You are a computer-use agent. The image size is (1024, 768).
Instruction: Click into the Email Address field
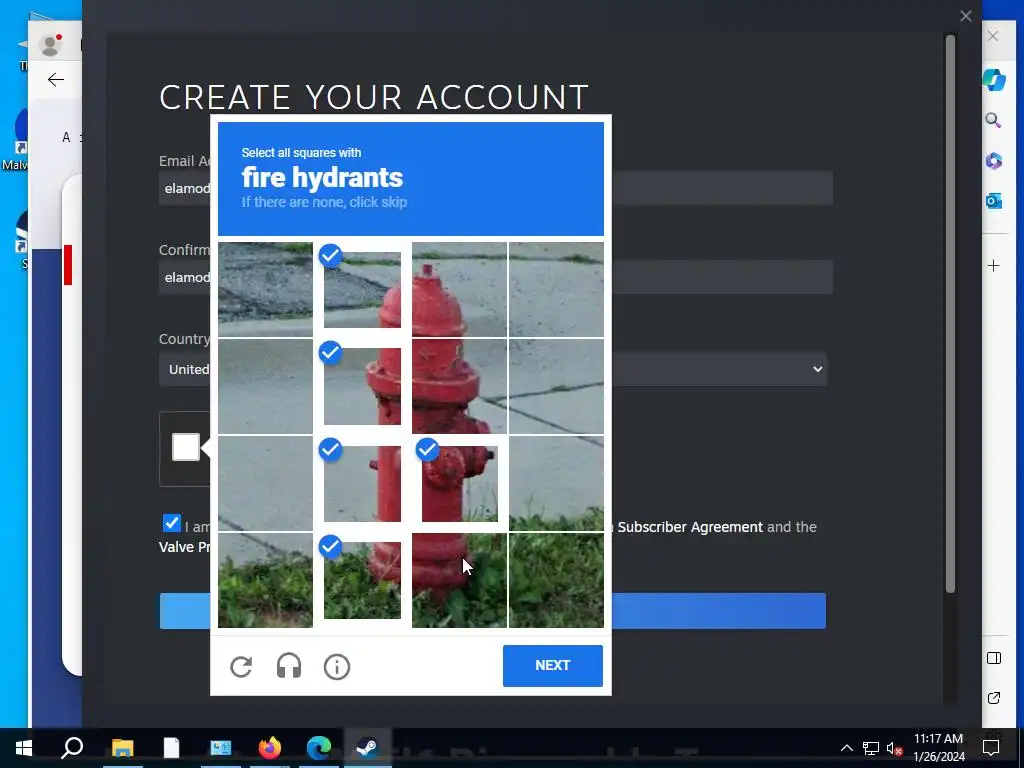point(496,188)
